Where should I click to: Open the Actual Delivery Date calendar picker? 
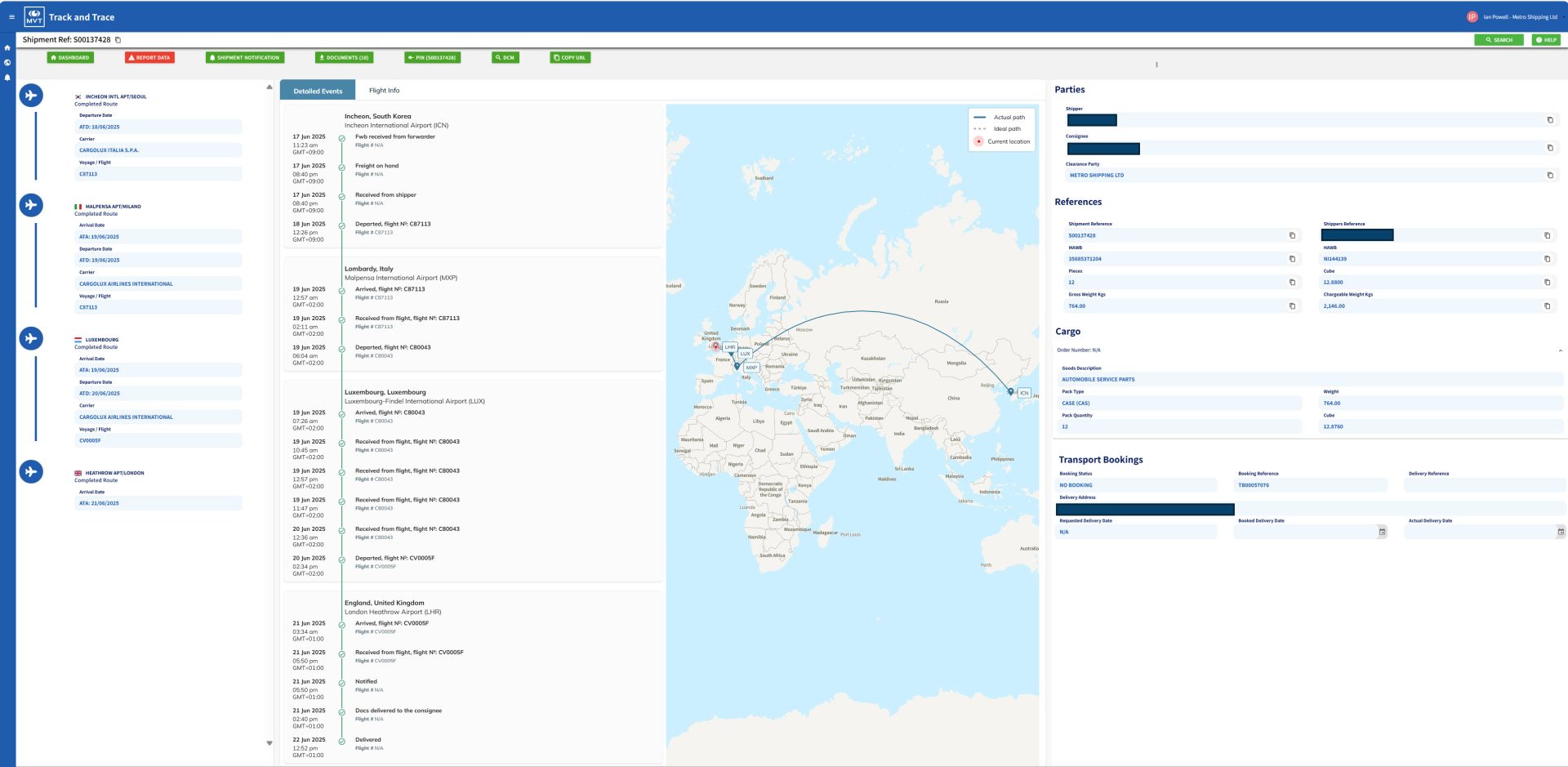(x=1560, y=533)
